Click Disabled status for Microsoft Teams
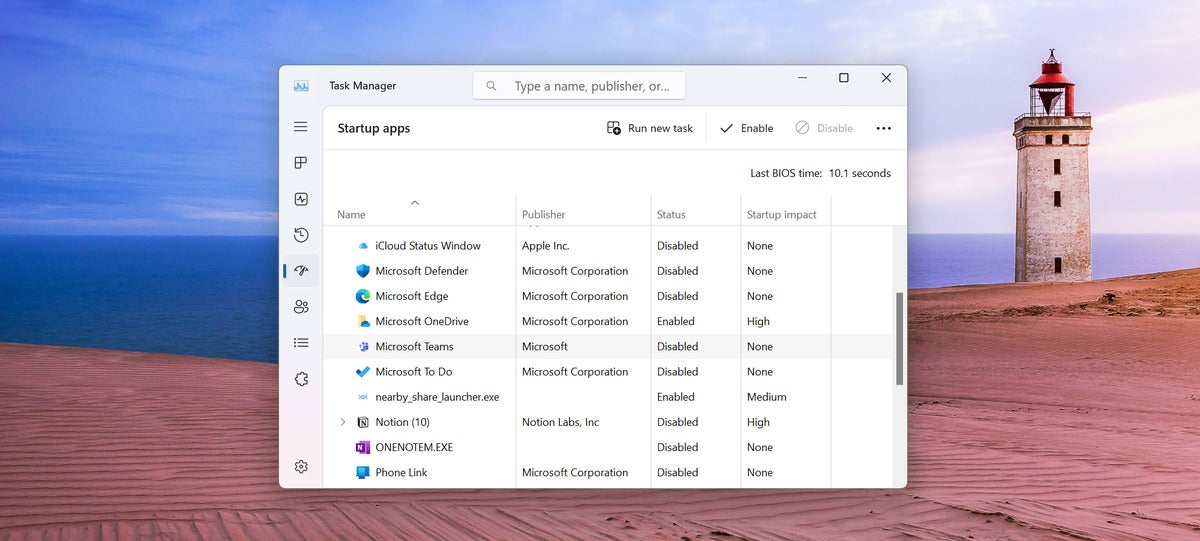Image resolution: width=1200 pixels, height=541 pixels. click(x=677, y=347)
